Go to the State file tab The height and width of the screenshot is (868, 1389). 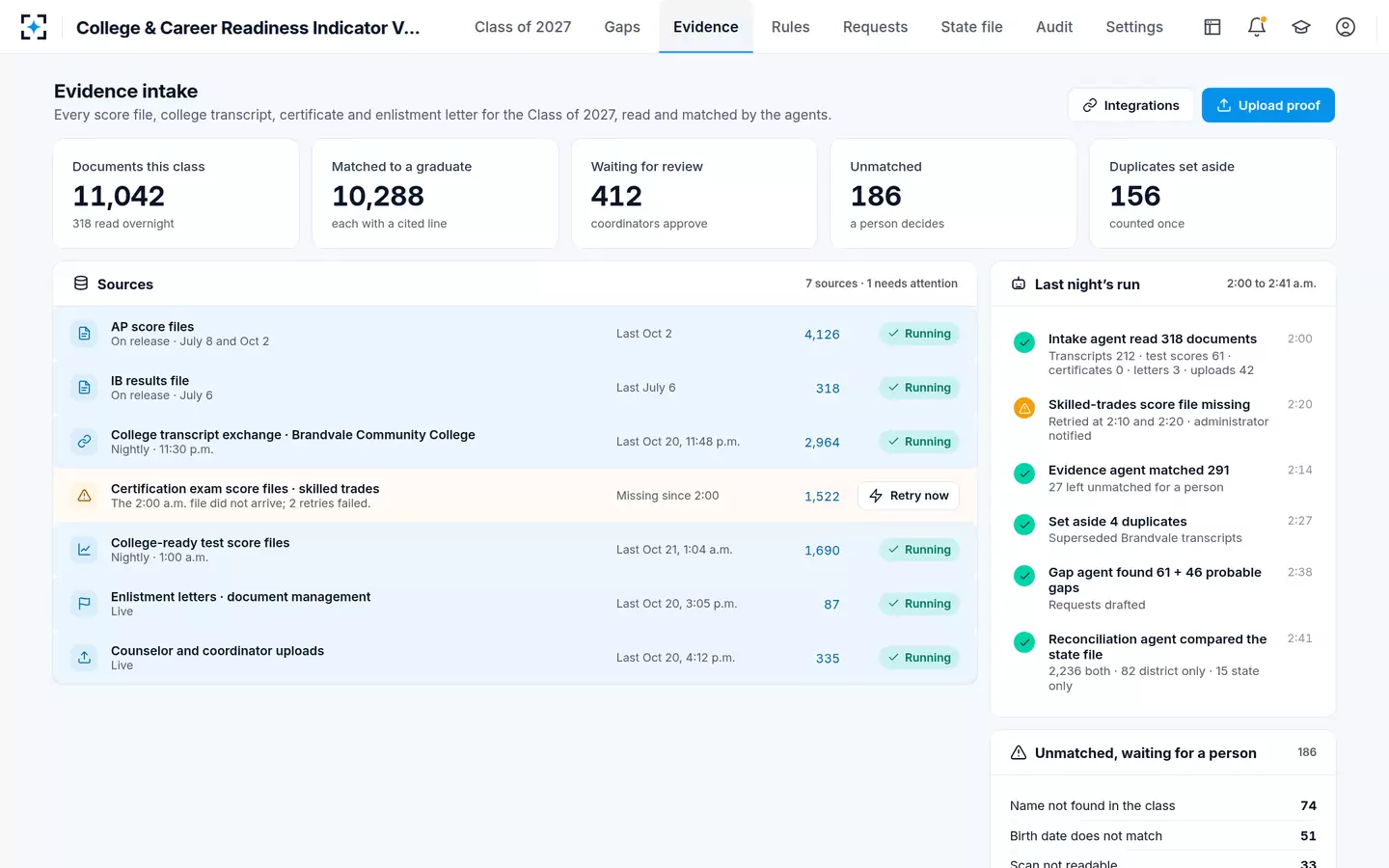click(x=971, y=27)
